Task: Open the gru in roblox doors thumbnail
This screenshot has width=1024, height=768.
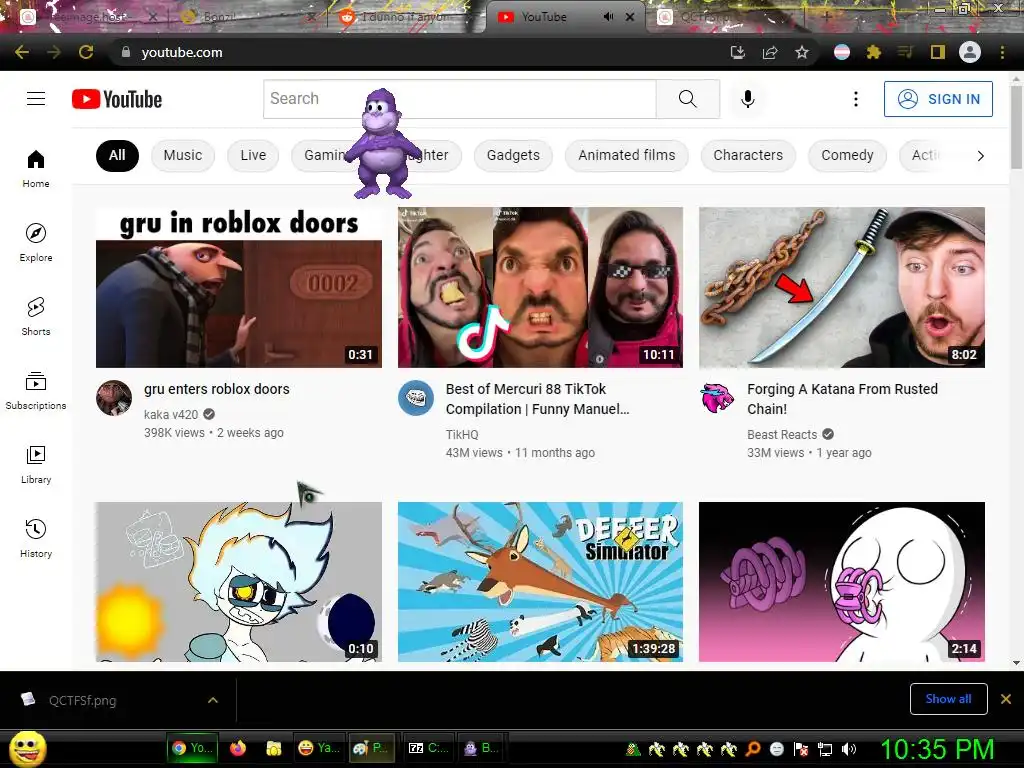Action: [239, 287]
